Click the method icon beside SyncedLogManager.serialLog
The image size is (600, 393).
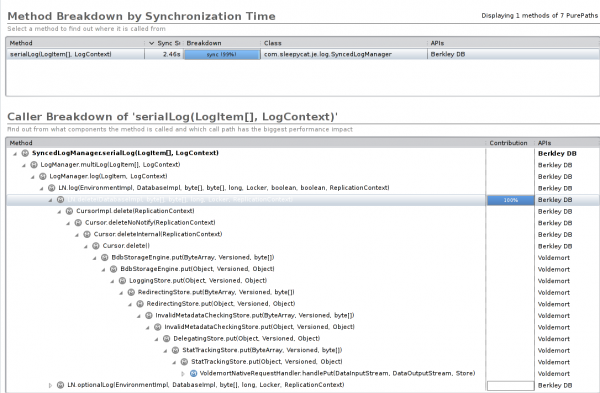pos(25,153)
